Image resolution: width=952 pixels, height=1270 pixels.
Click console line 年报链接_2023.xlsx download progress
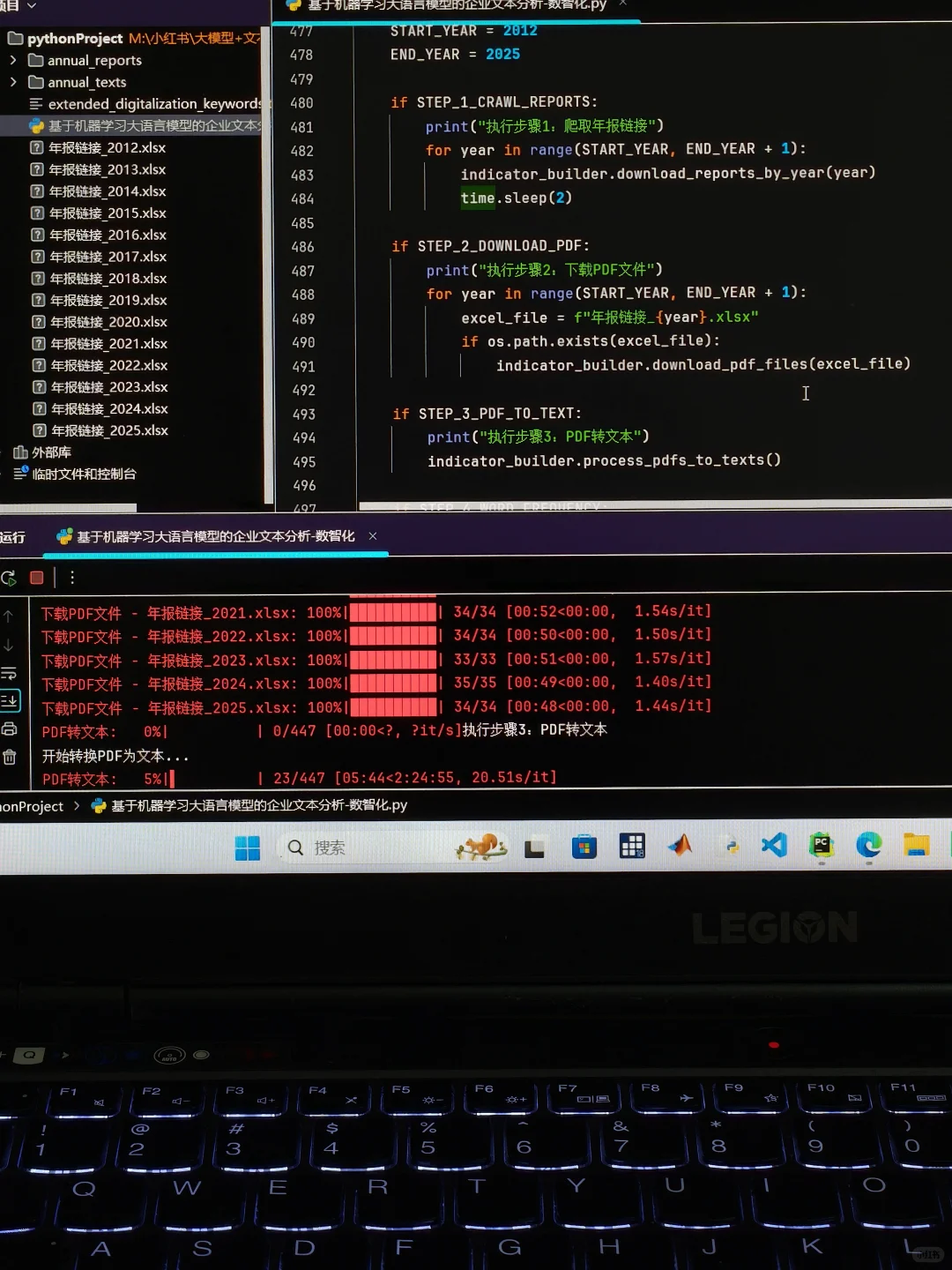click(x=376, y=660)
